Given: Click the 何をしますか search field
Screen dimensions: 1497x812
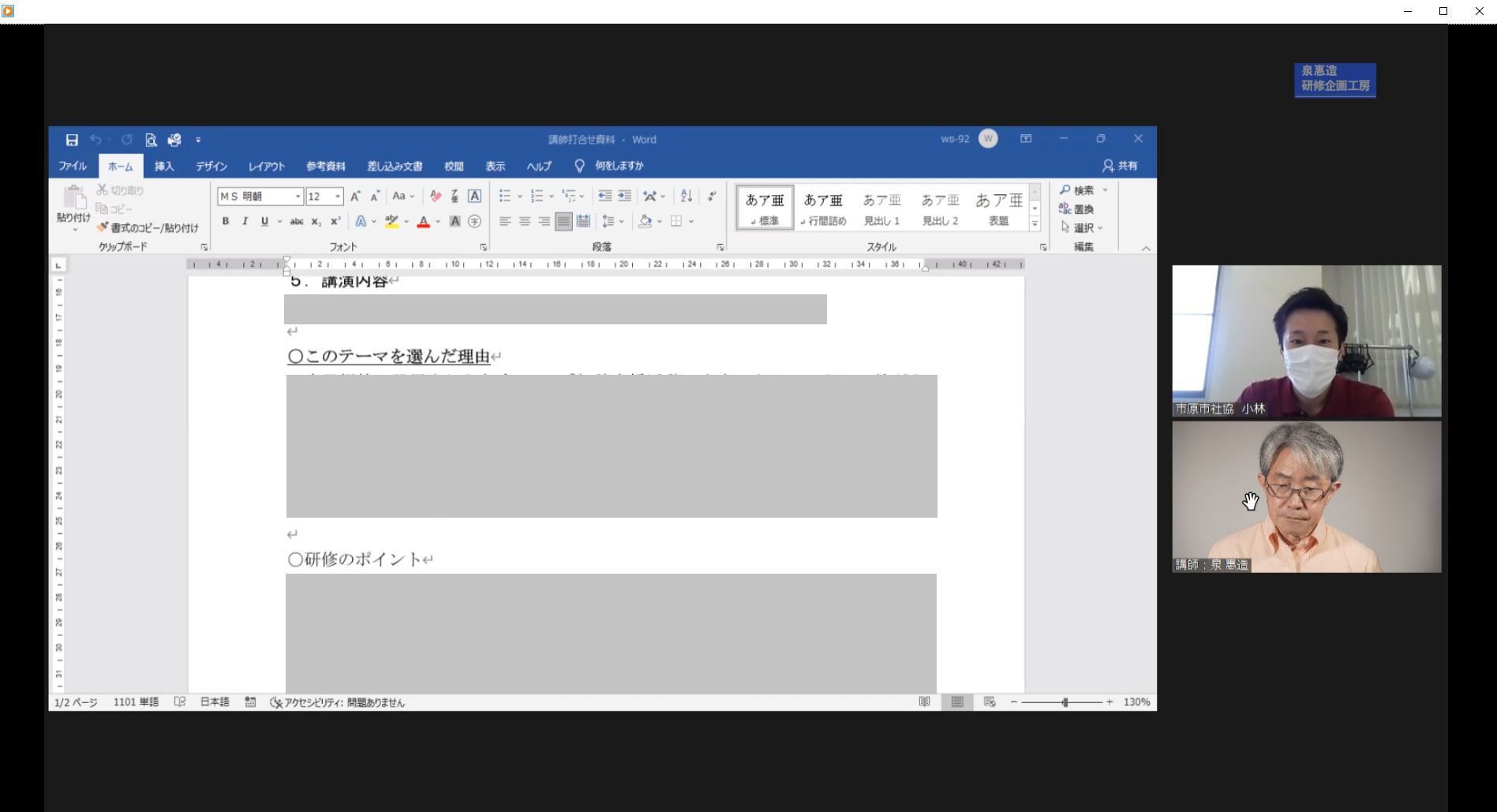Looking at the screenshot, I should click(619, 166).
